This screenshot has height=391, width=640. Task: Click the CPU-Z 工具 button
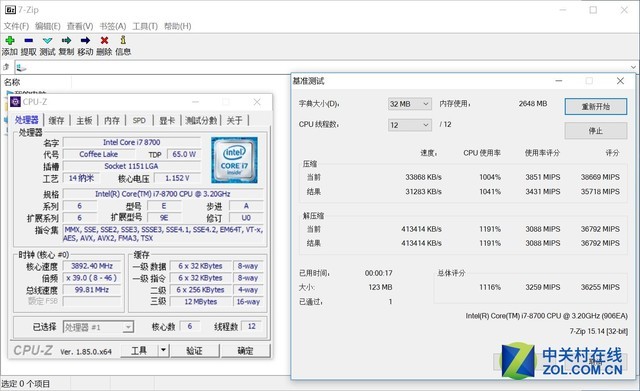[x=139, y=350]
